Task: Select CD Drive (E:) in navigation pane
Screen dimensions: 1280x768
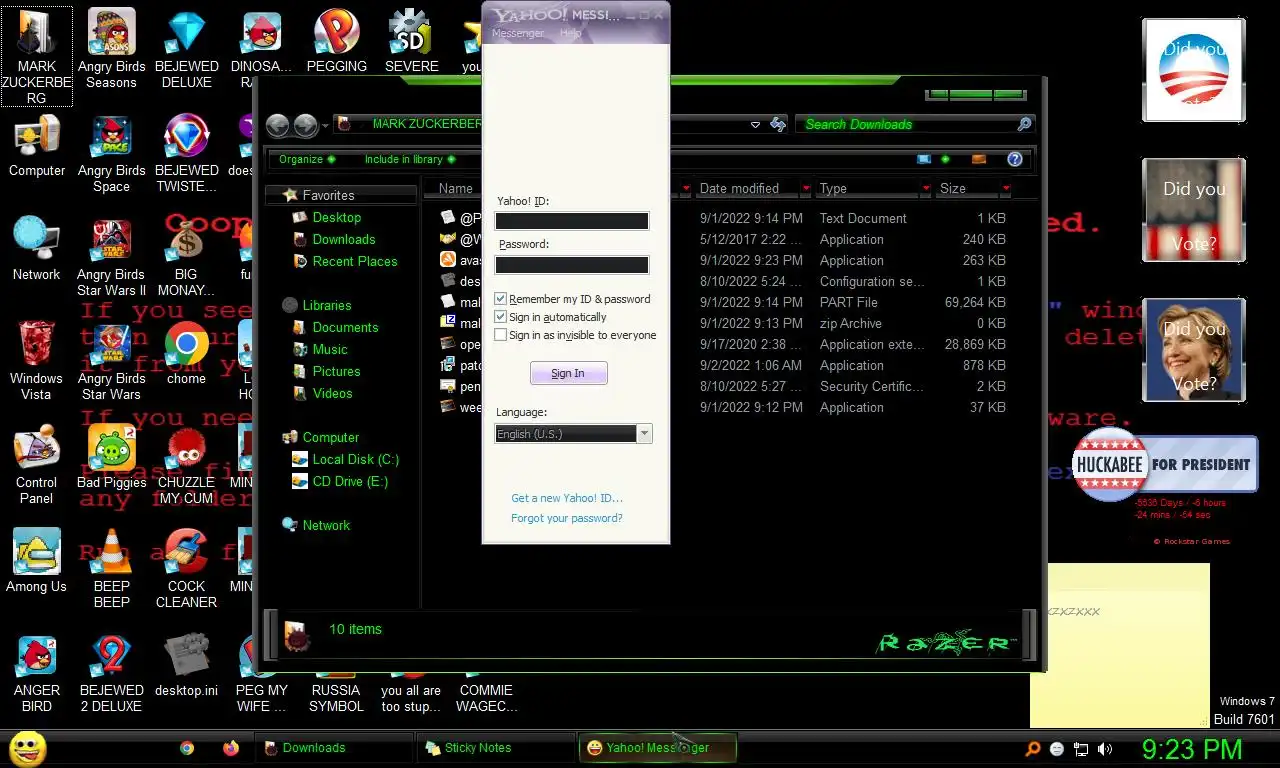Action: click(x=350, y=481)
